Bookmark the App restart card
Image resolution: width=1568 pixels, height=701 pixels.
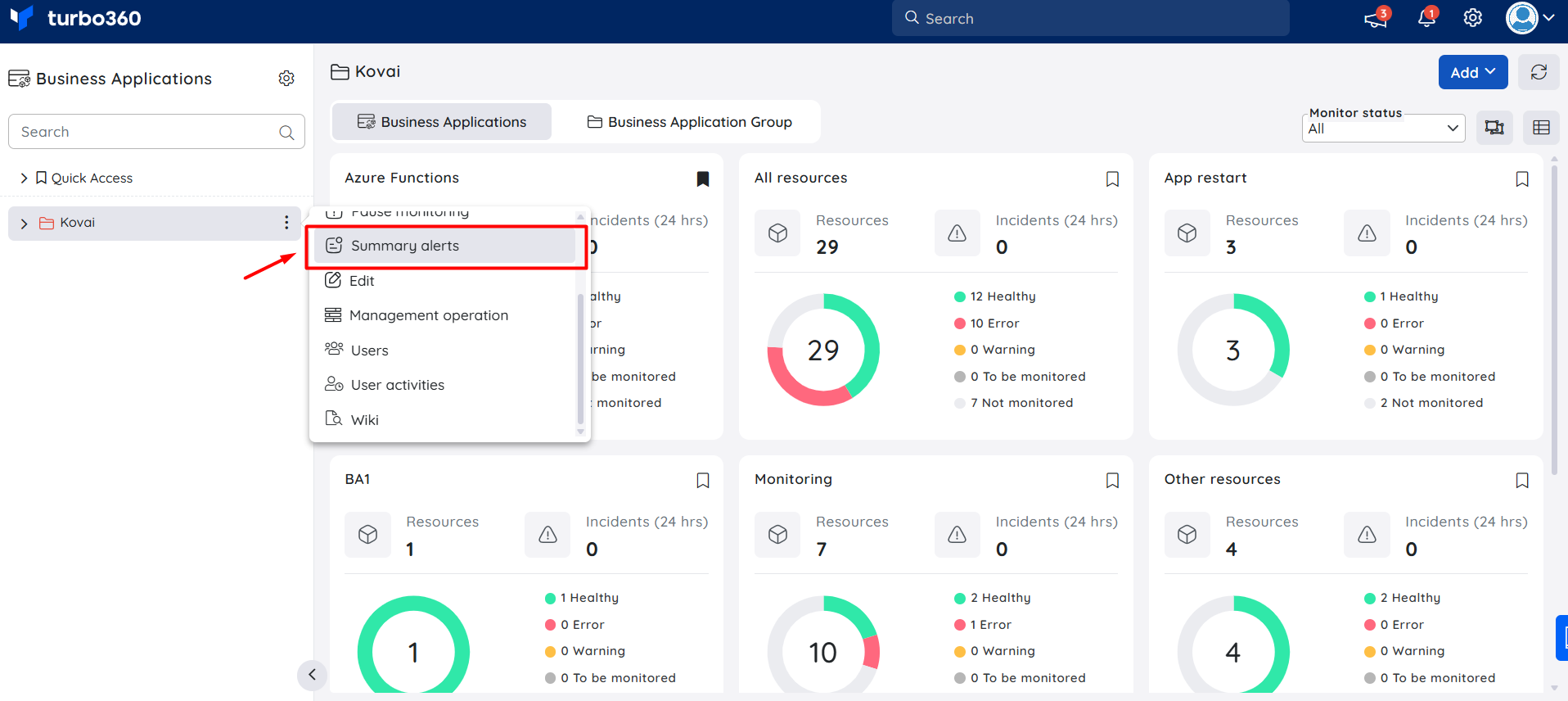tap(1522, 179)
